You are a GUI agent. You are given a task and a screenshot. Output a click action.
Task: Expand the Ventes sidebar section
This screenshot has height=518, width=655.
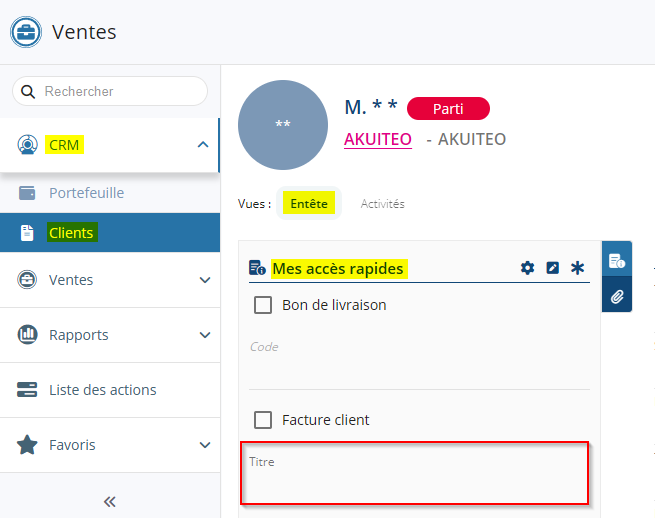[x=205, y=280]
